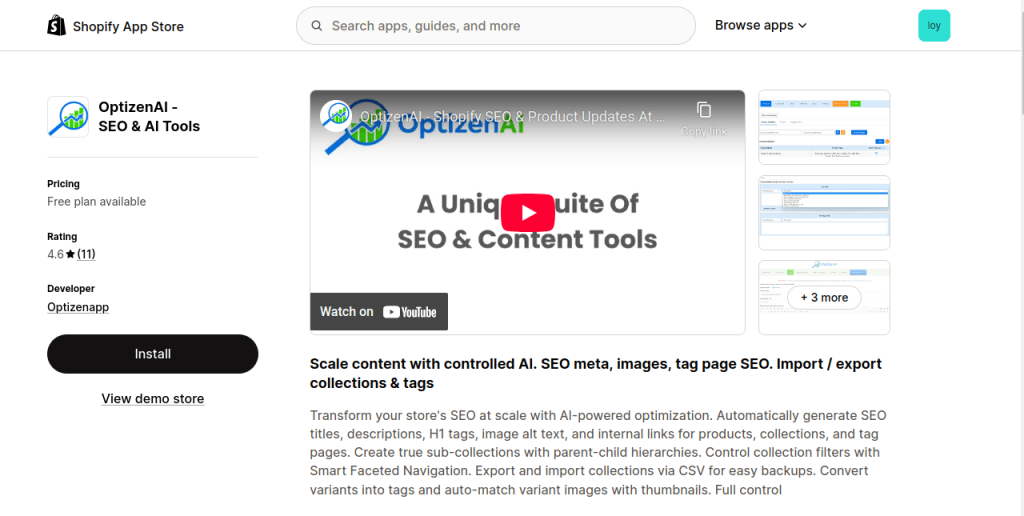The width and height of the screenshot is (1024, 516).
Task: Click the Scale content with controlled AI heading
Action: 596,373
